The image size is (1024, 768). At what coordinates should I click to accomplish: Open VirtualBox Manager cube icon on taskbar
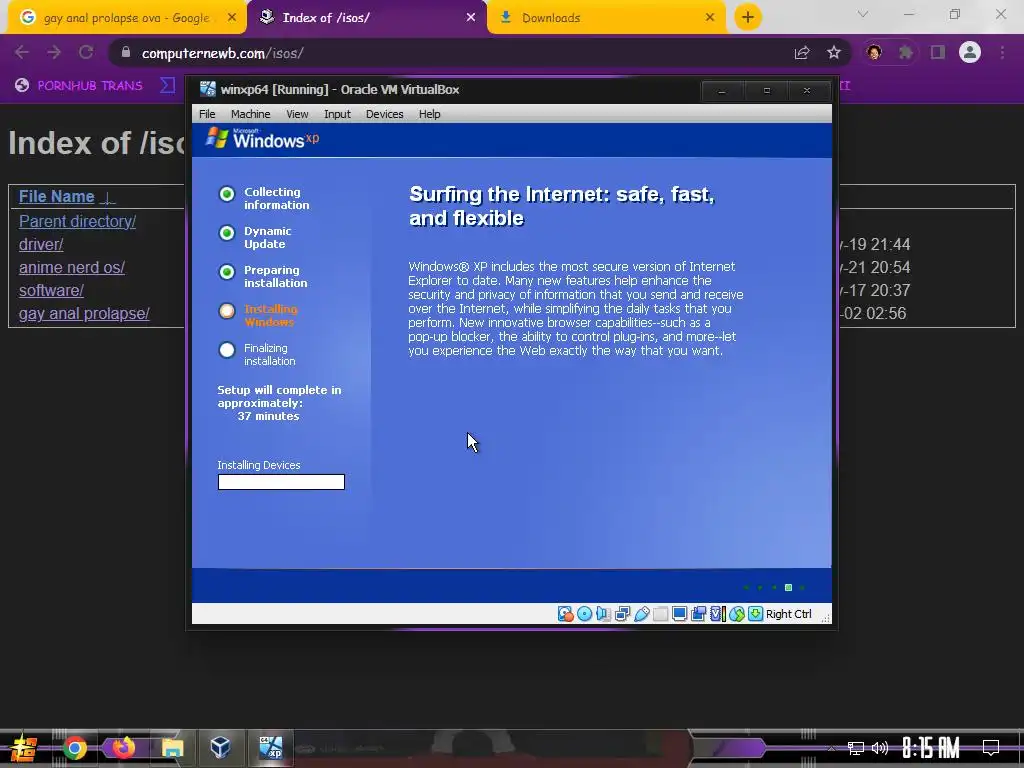pyautogui.click(x=220, y=747)
